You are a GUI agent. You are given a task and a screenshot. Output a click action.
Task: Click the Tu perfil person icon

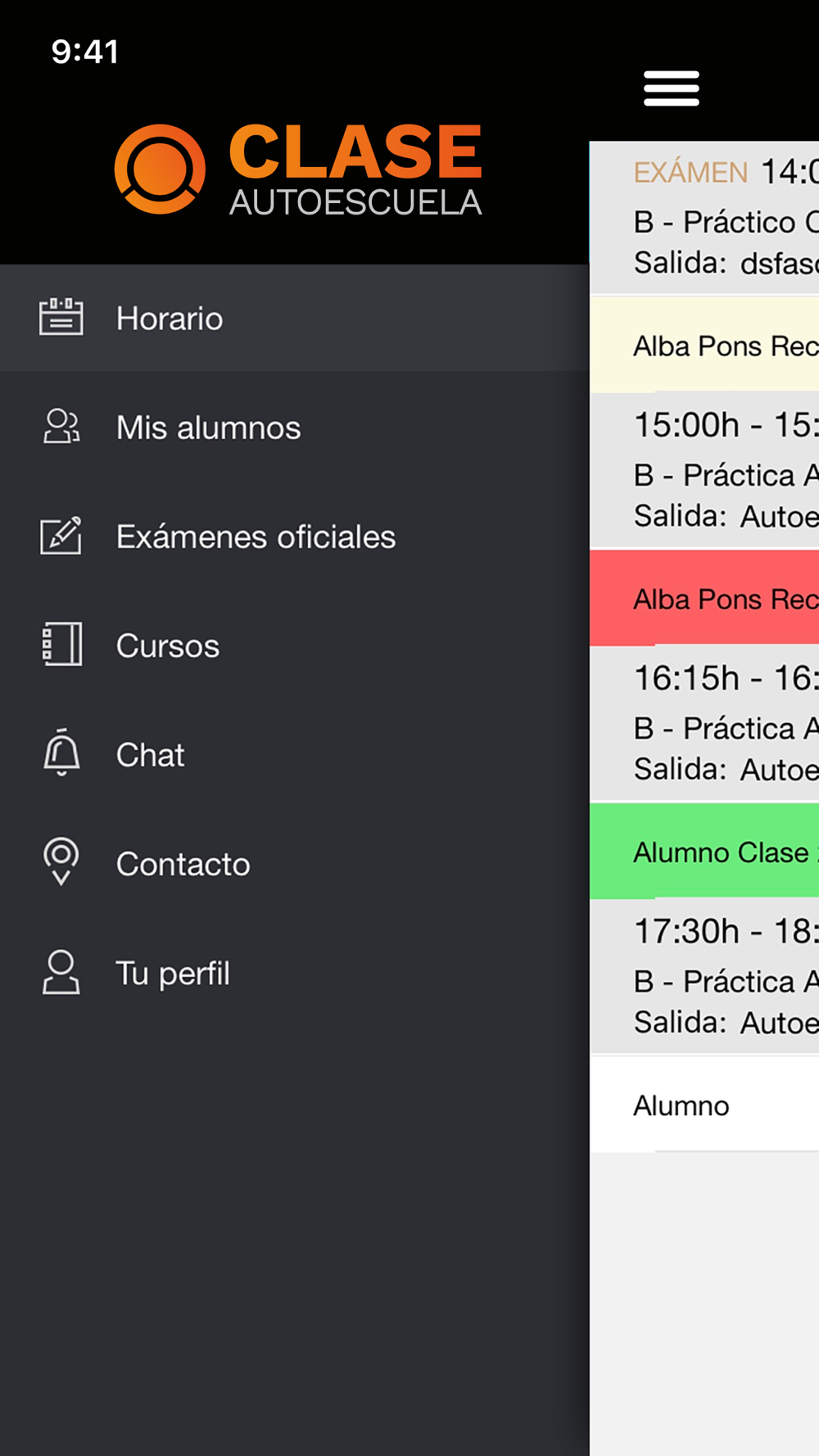61,972
